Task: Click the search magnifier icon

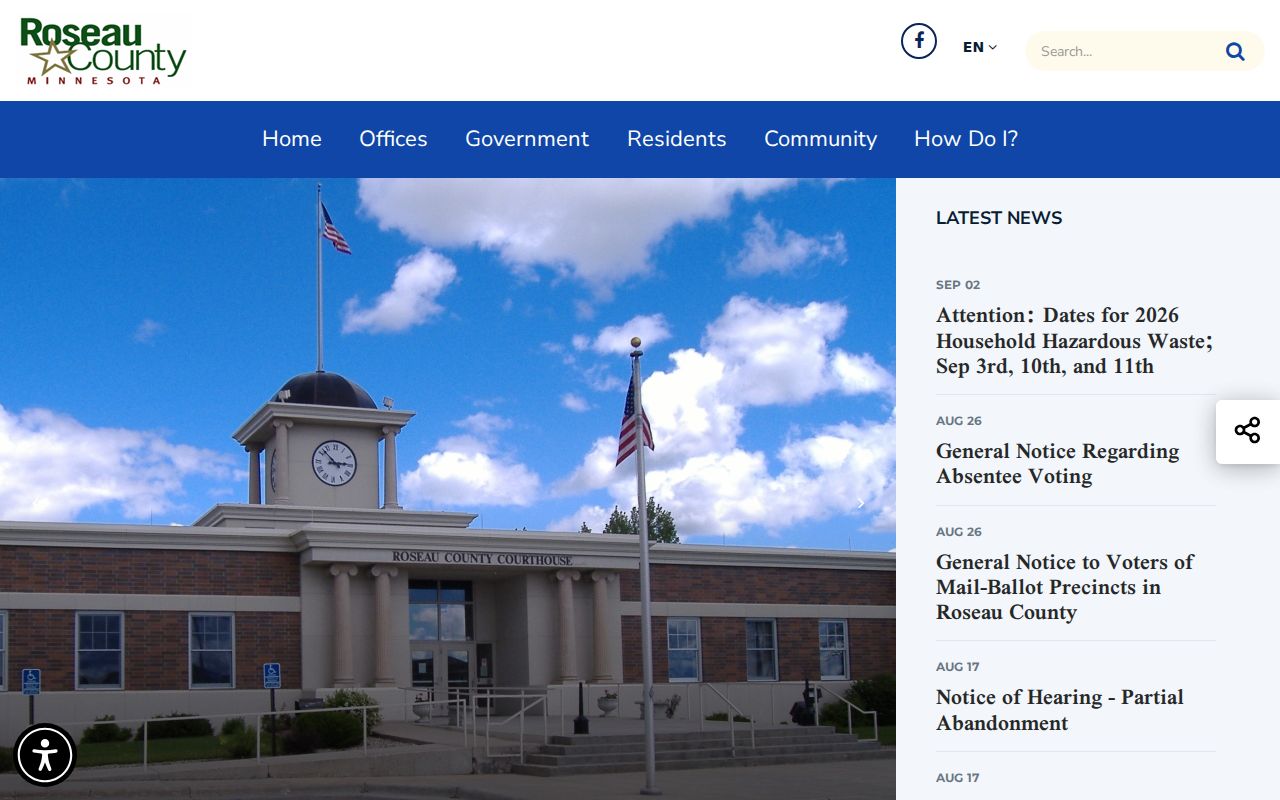Action: click(1235, 51)
